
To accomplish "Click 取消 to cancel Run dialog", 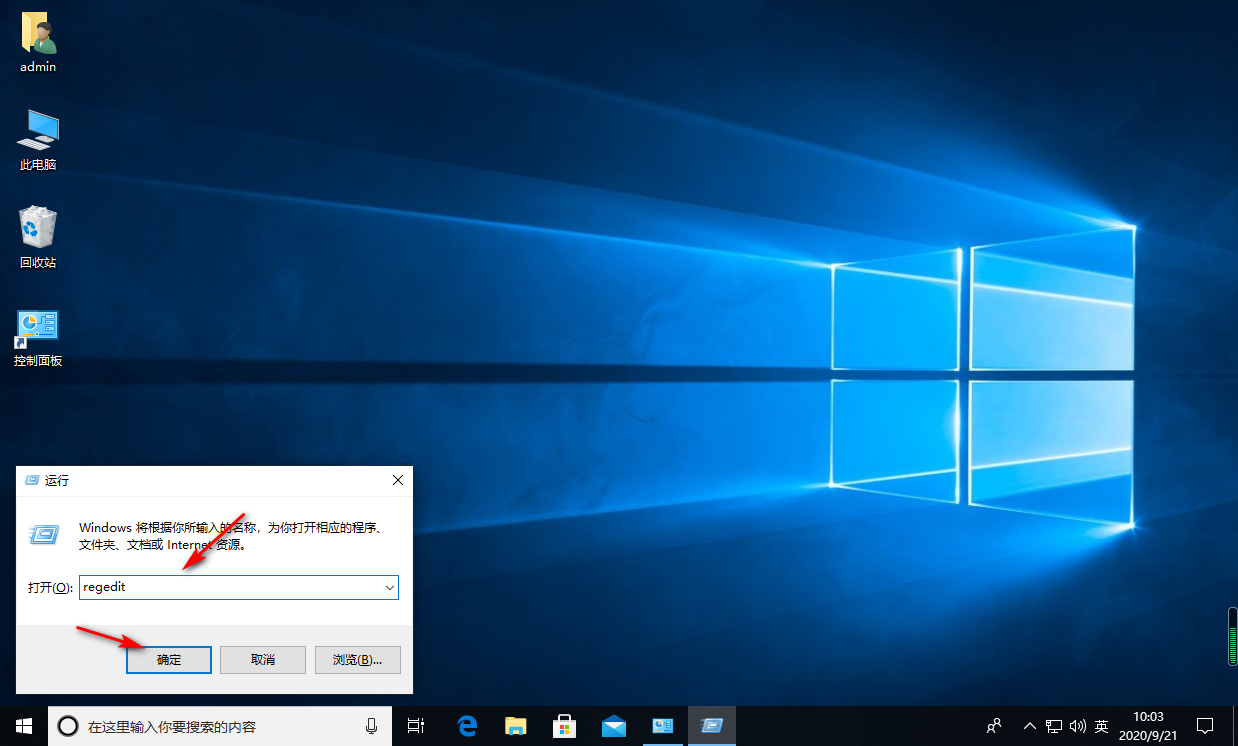I will (x=263, y=660).
